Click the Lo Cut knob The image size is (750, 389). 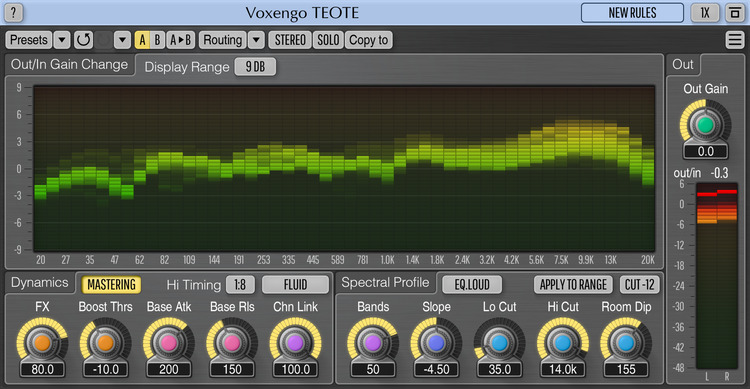pyautogui.click(x=499, y=343)
